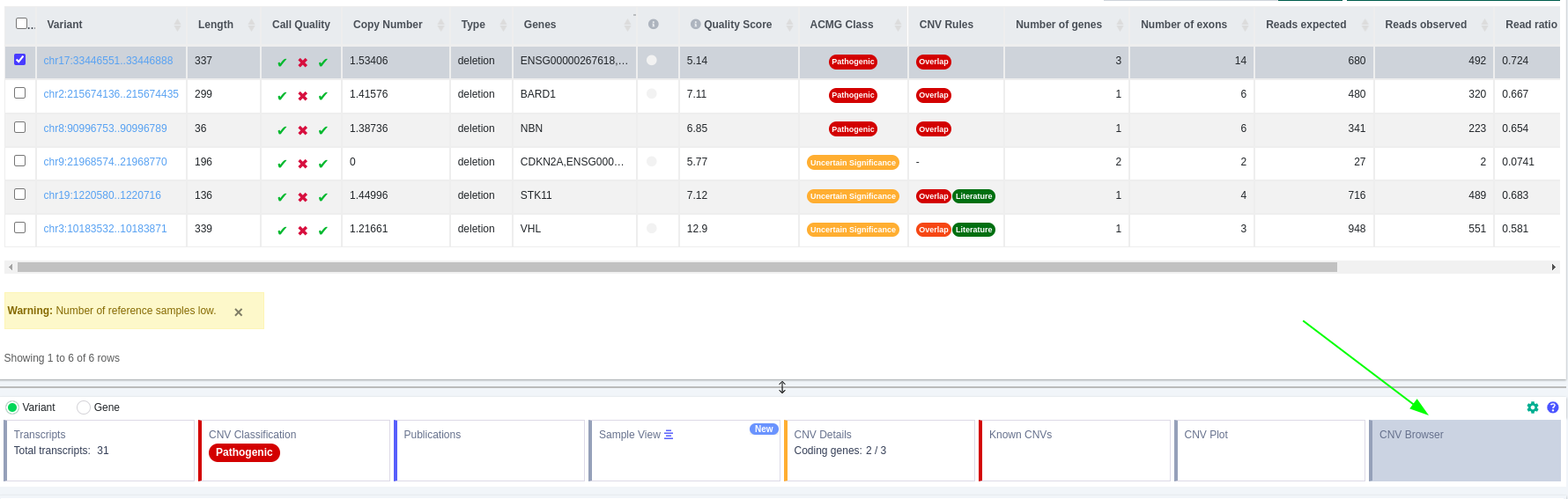Click the red Pathogenic classification pill
Image resolution: width=1568 pixels, height=499 pixels.
[x=244, y=452]
